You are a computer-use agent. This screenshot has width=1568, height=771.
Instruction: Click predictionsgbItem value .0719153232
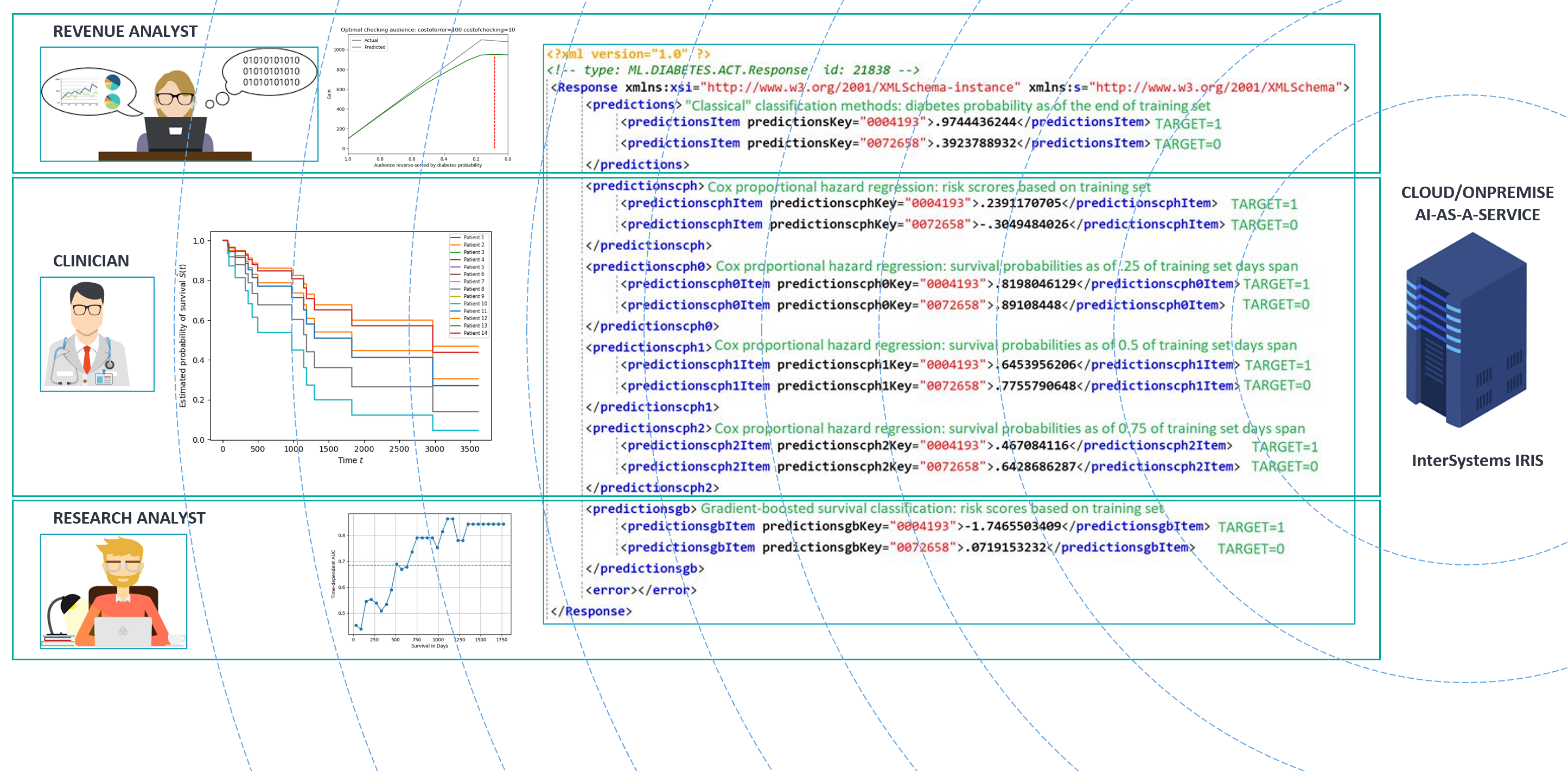pos(1005,547)
